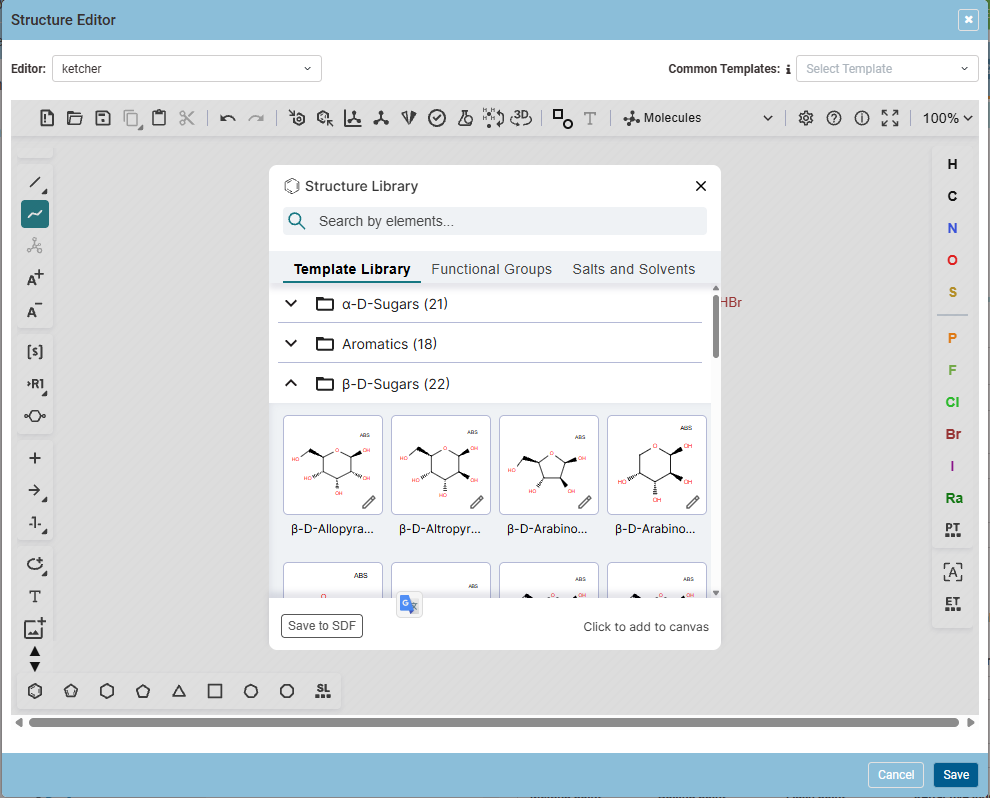Select the R-Group label tool
The image size is (990, 798).
(35, 384)
